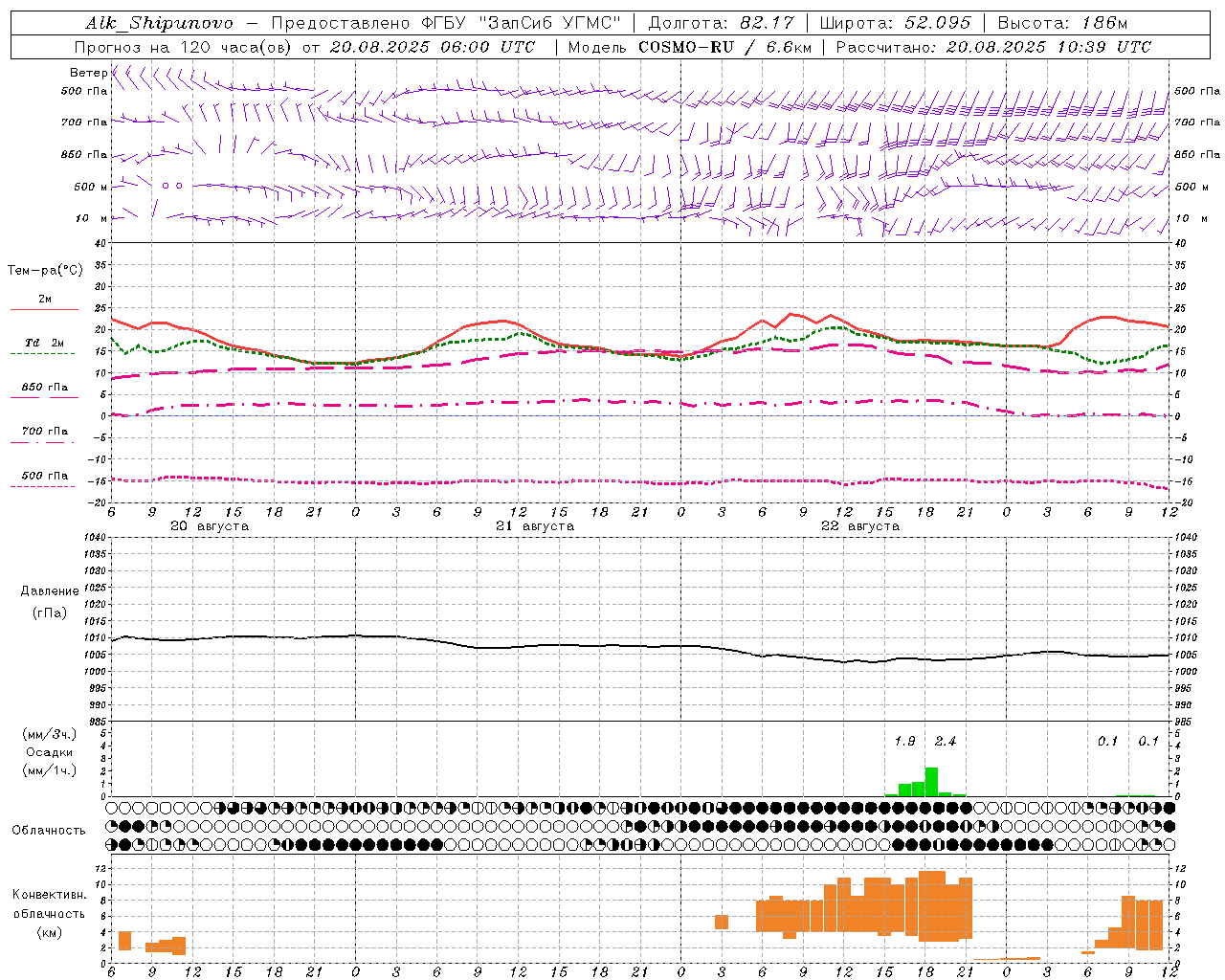This screenshot has height=980, width=1225.
Task: Click the 'Высота: 186м' header field
Action: point(1062,23)
